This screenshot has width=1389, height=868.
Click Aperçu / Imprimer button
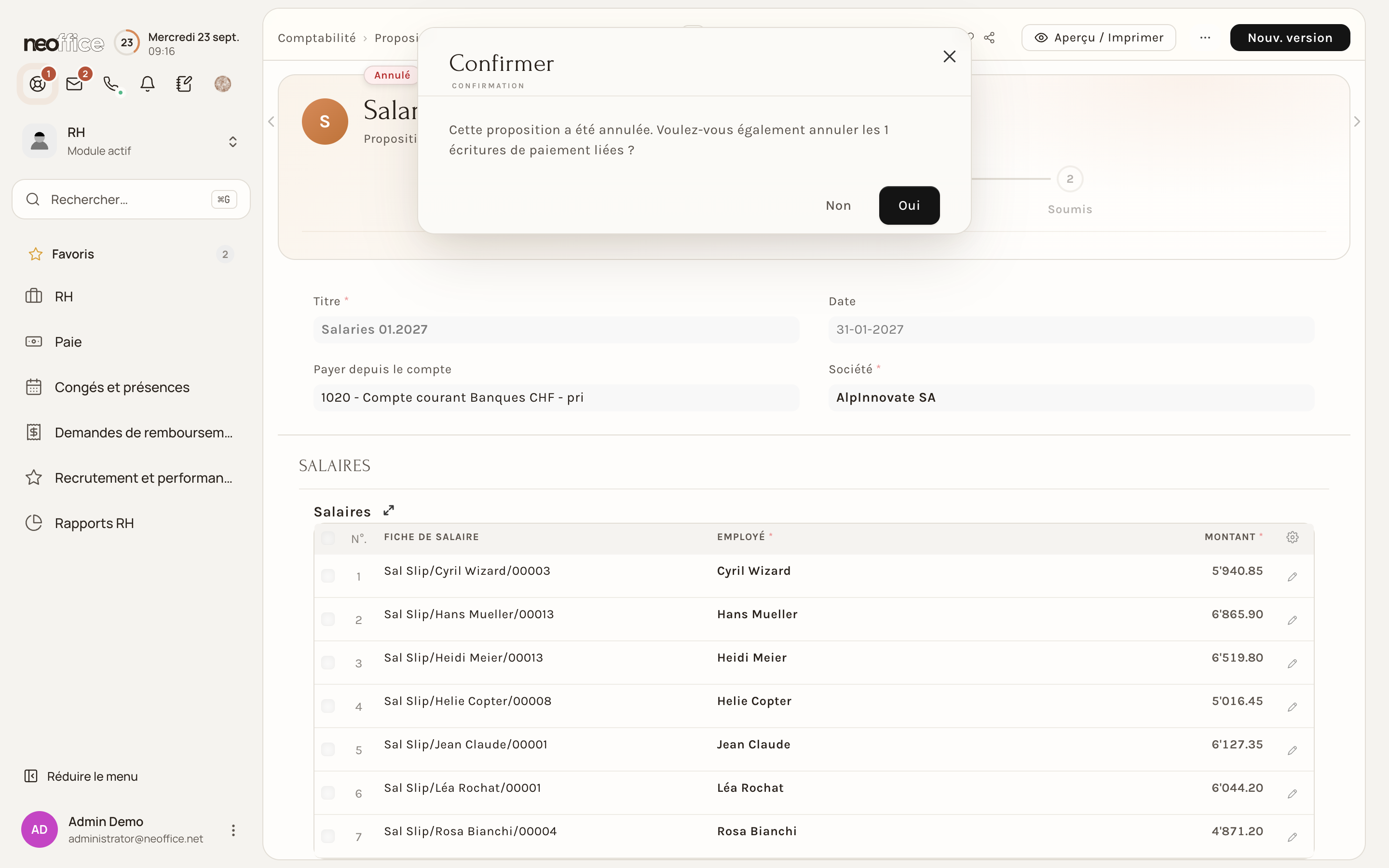click(1099, 38)
